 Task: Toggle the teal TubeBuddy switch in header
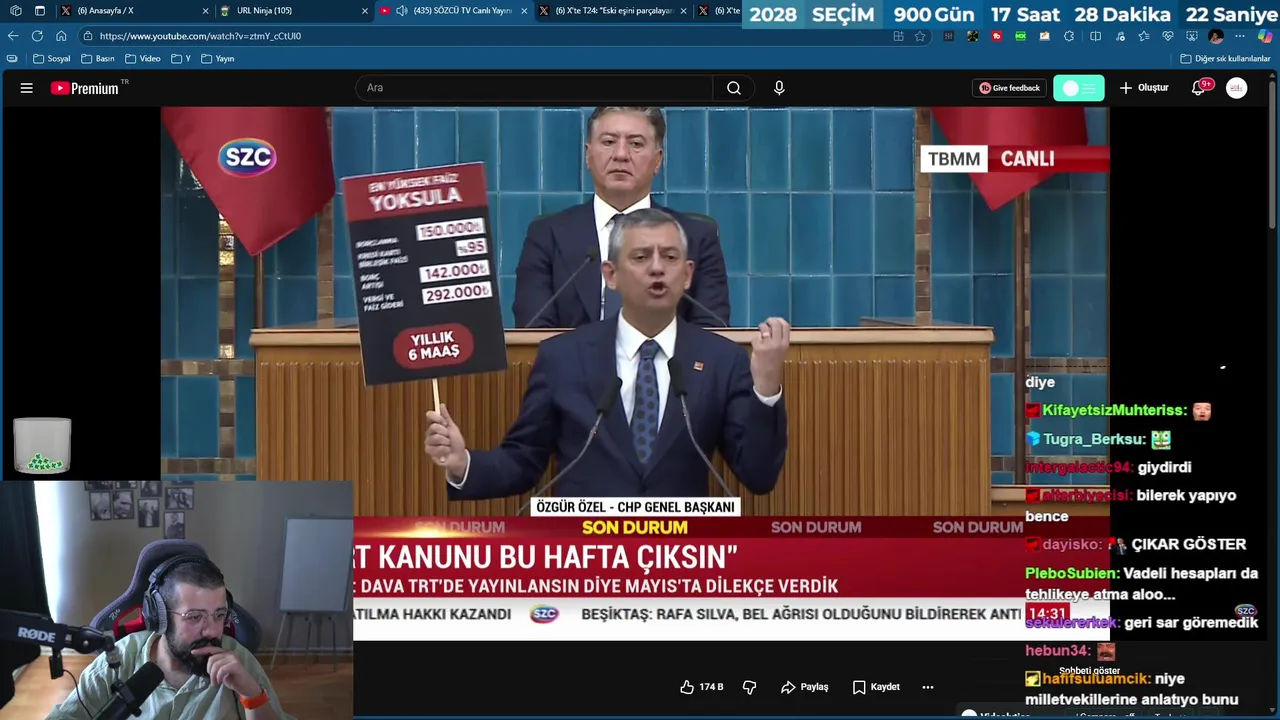click(x=1079, y=88)
